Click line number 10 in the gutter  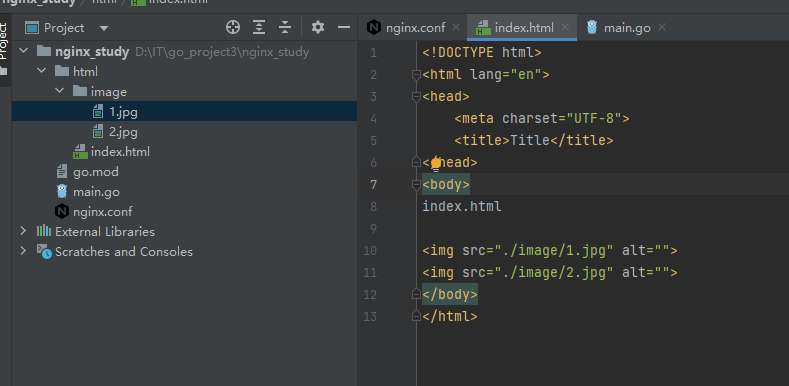370,251
